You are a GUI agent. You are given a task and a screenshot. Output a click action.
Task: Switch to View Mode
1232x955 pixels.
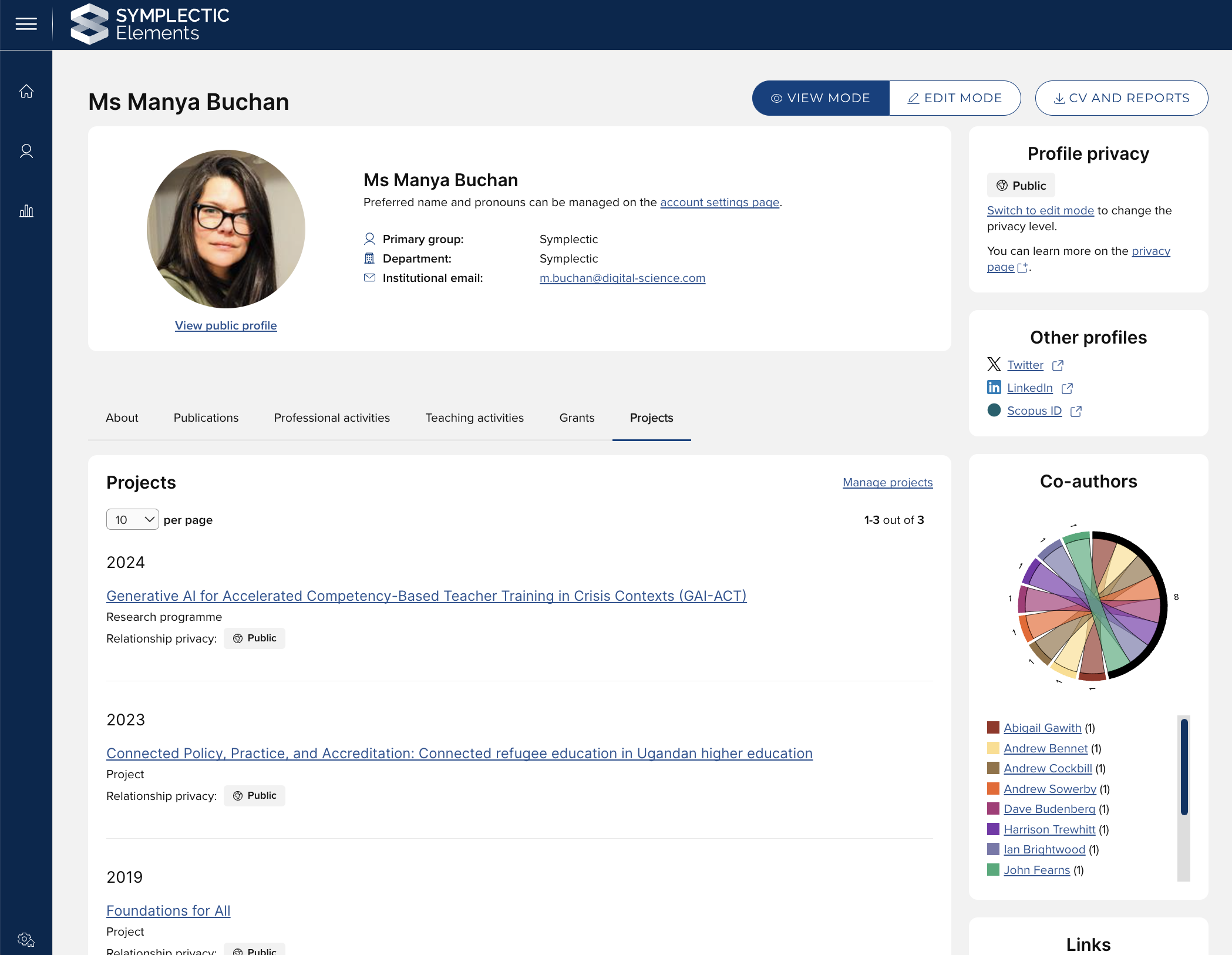pyautogui.click(x=820, y=98)
